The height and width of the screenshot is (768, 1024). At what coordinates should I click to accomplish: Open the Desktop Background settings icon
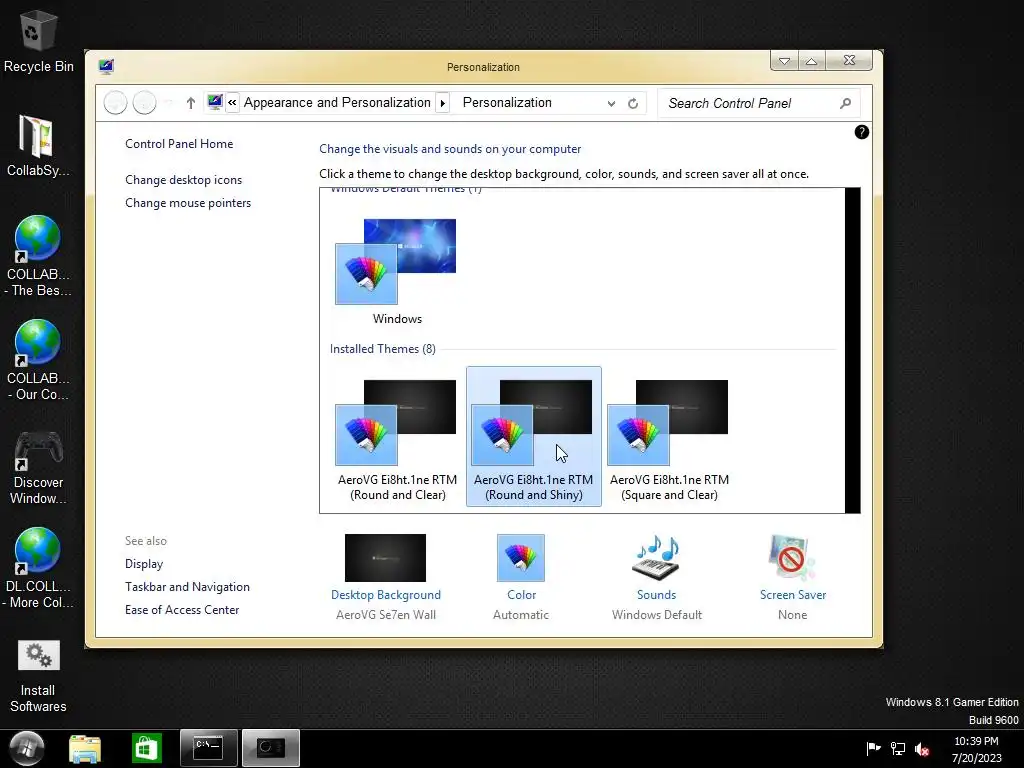pyautogui.click(x=385, y=558)
